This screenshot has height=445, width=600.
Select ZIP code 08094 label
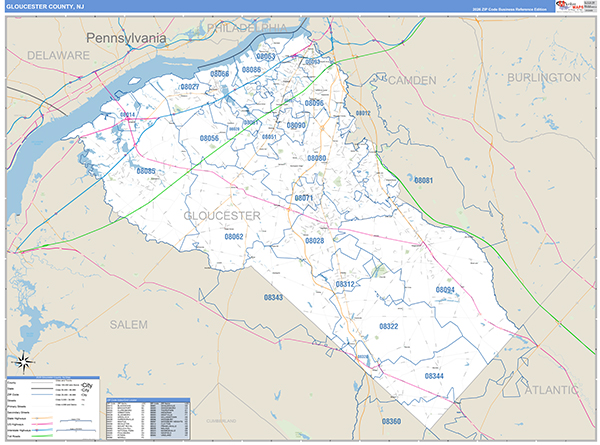pos(445,290)
